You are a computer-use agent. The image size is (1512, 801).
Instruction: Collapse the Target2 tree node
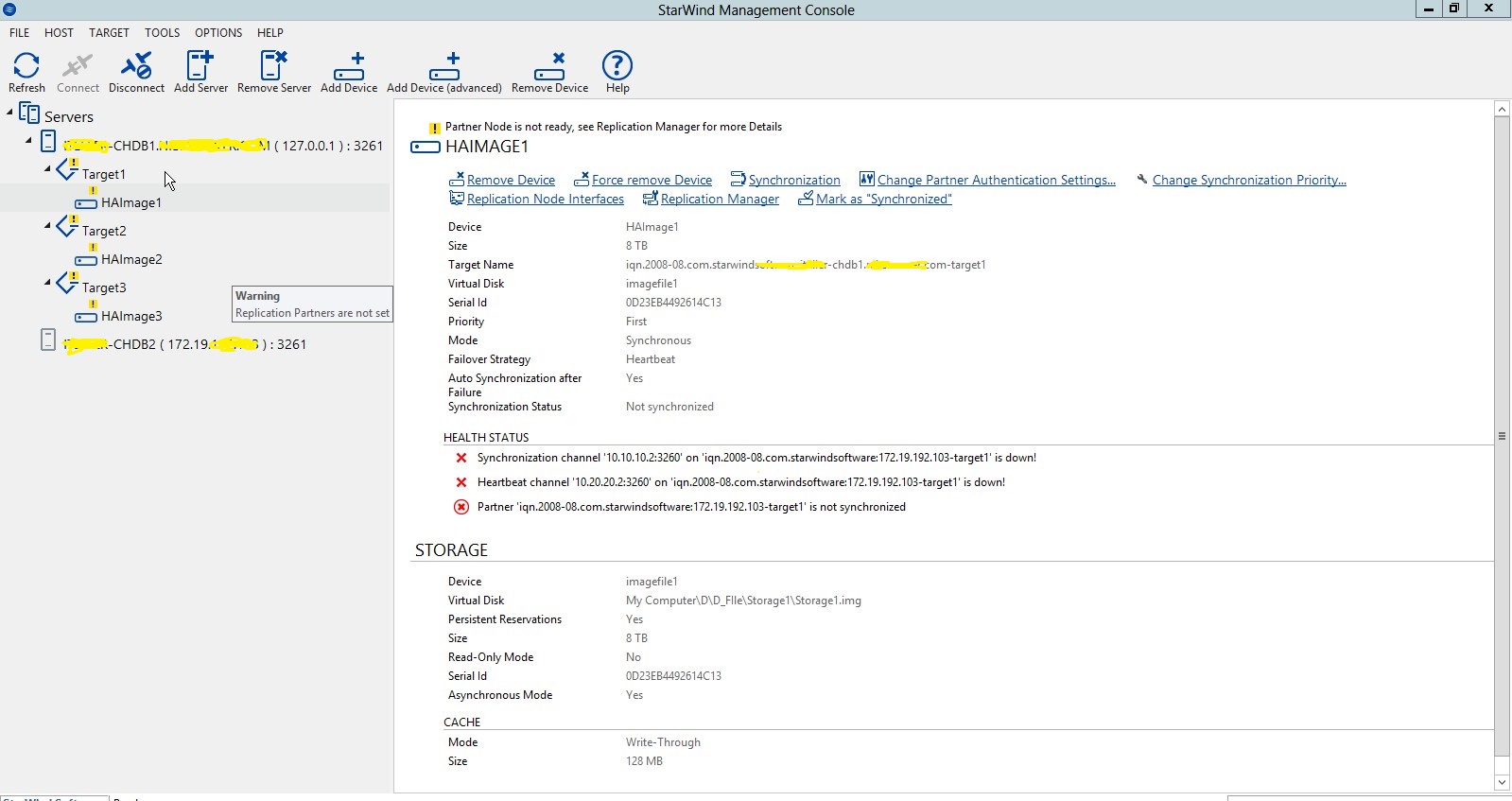coord(47,226)
